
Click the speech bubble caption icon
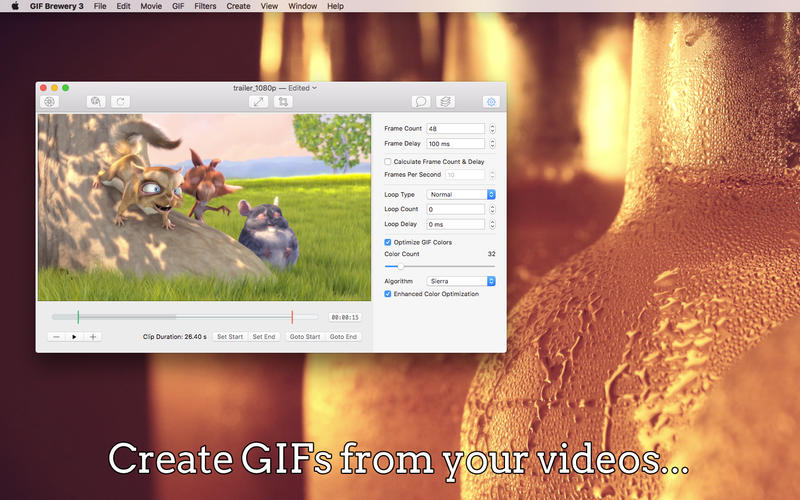click(x=421, y=102)
